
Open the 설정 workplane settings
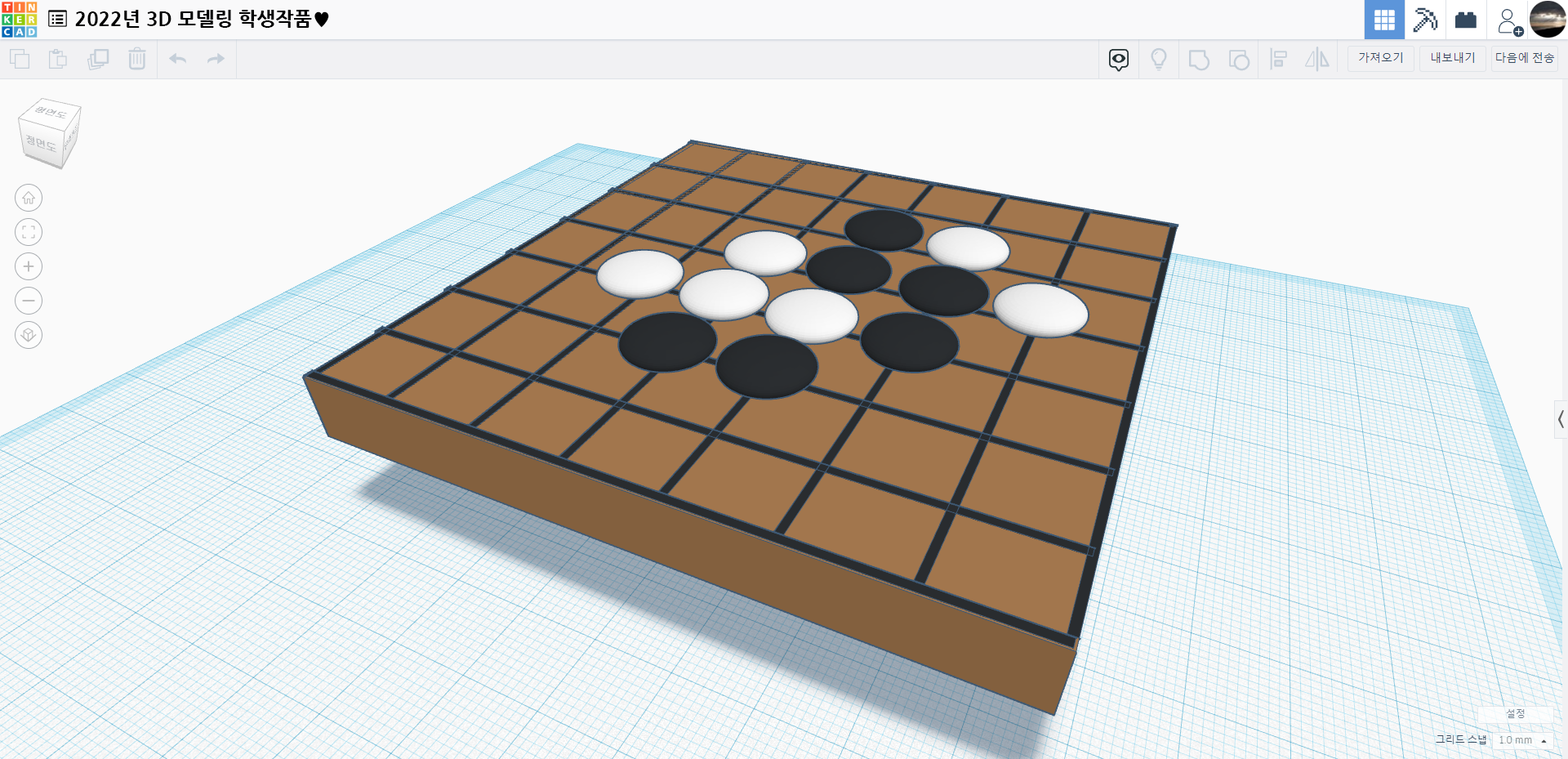[x=1516, y=714]
